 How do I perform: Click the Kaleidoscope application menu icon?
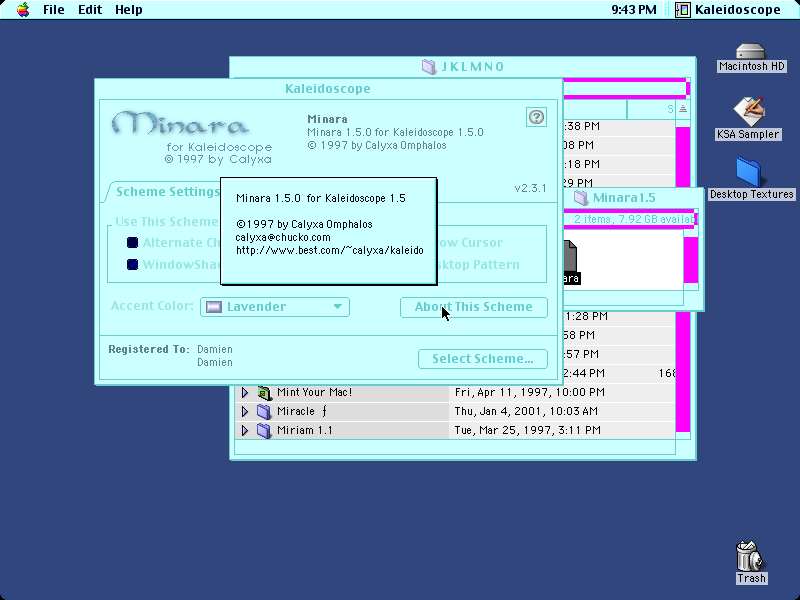[683, 10]
